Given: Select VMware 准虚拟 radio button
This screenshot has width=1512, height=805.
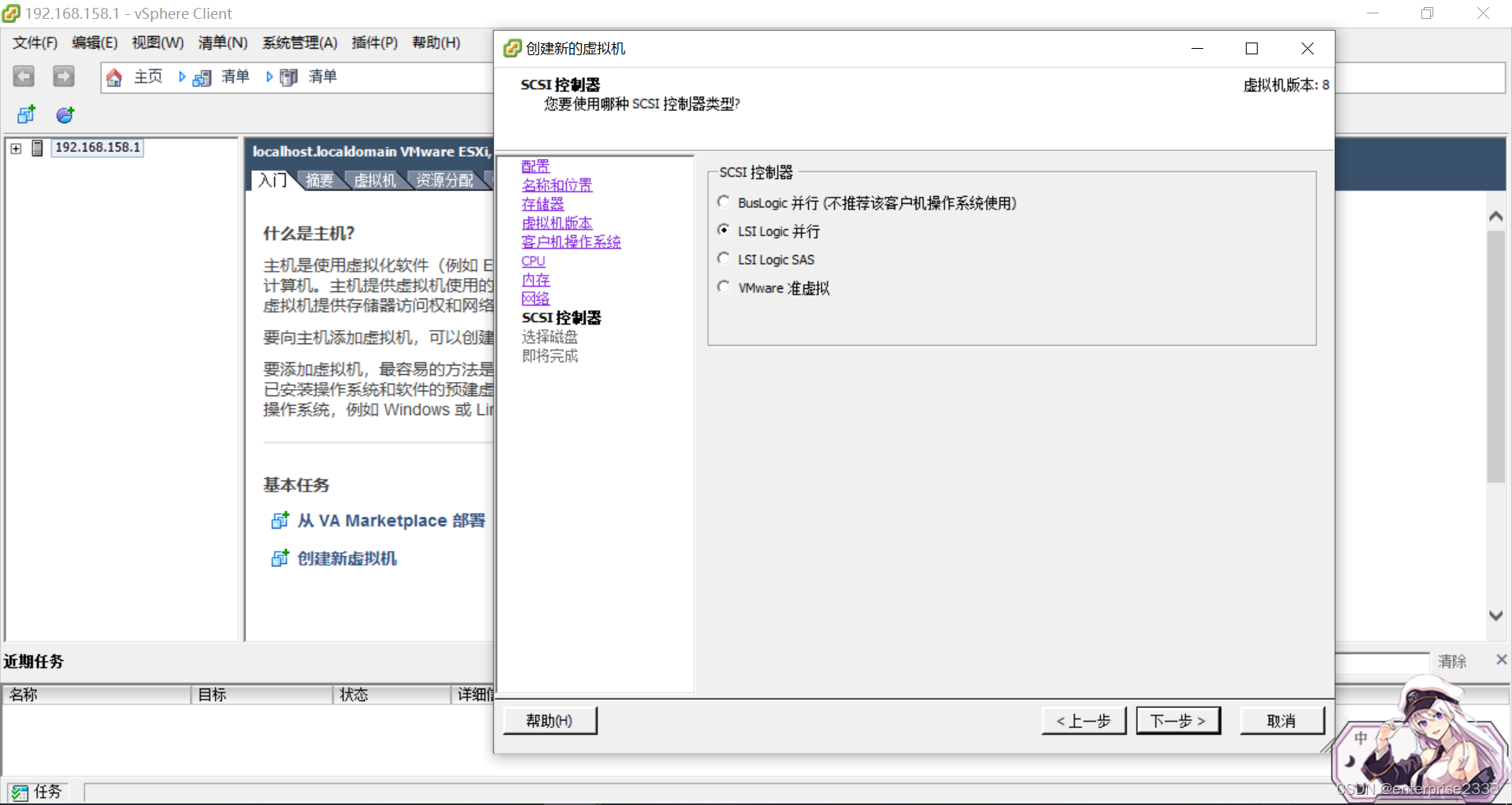Looking at the screenshot, I should point(724,287).
